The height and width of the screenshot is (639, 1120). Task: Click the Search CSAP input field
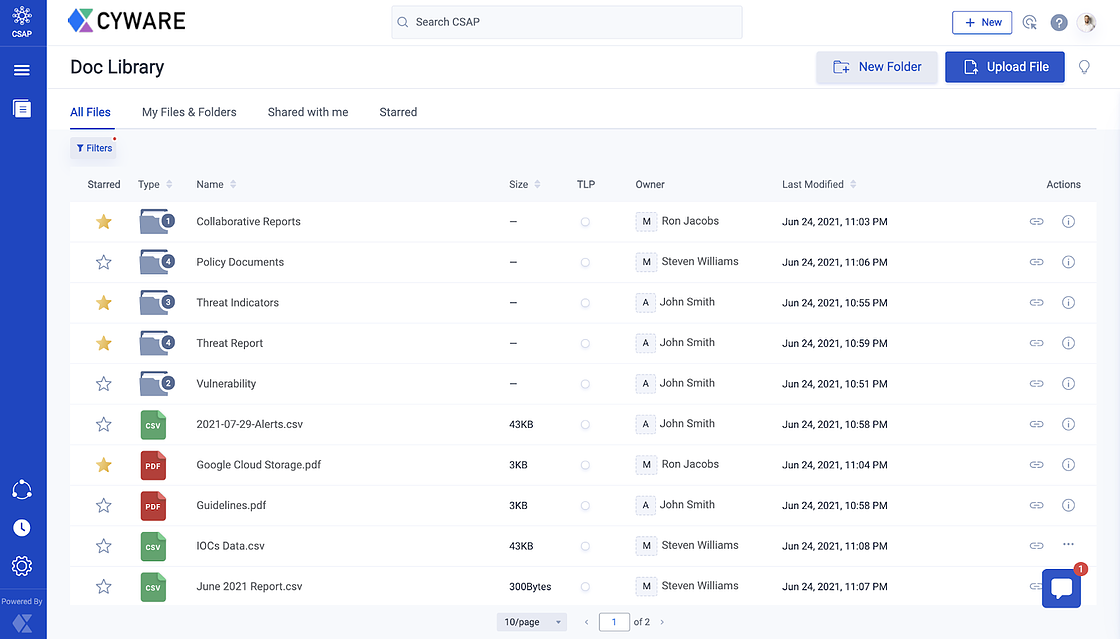click(566, 22)
